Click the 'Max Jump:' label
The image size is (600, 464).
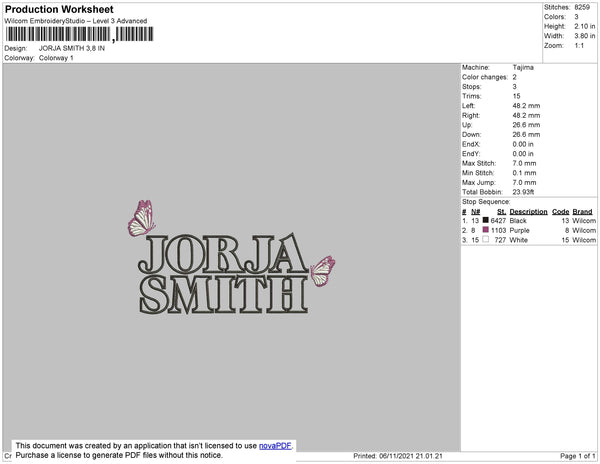[479, 182]
